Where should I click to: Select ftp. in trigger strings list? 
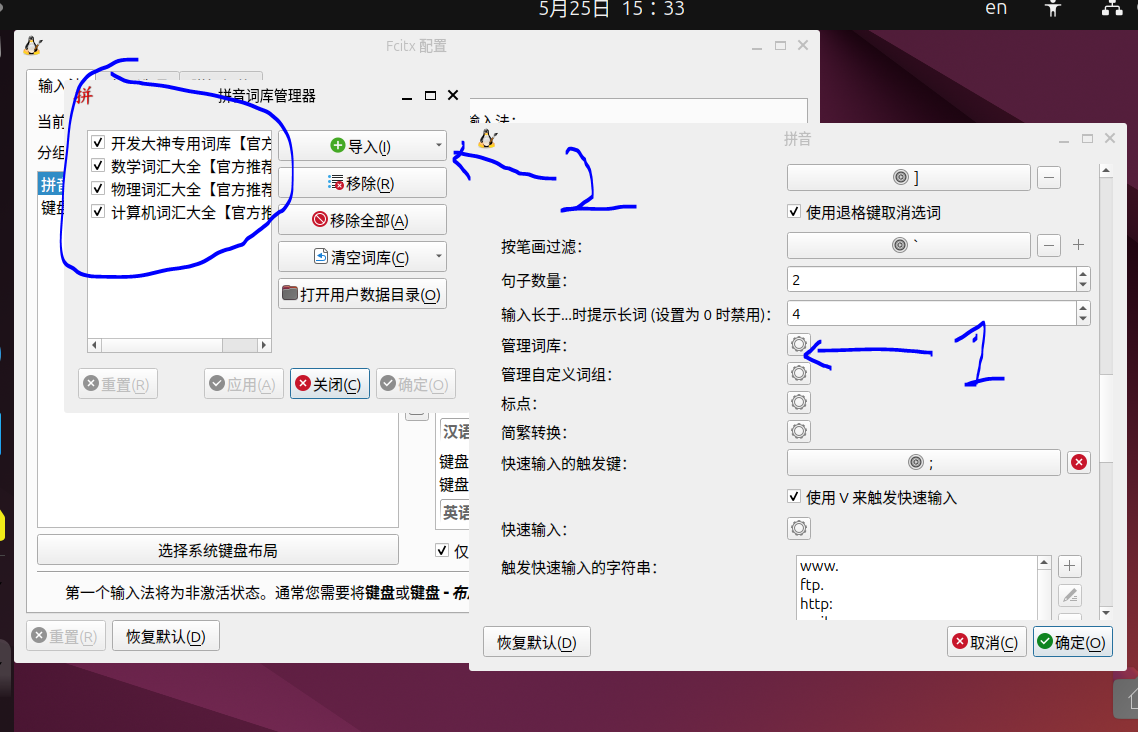812,585
